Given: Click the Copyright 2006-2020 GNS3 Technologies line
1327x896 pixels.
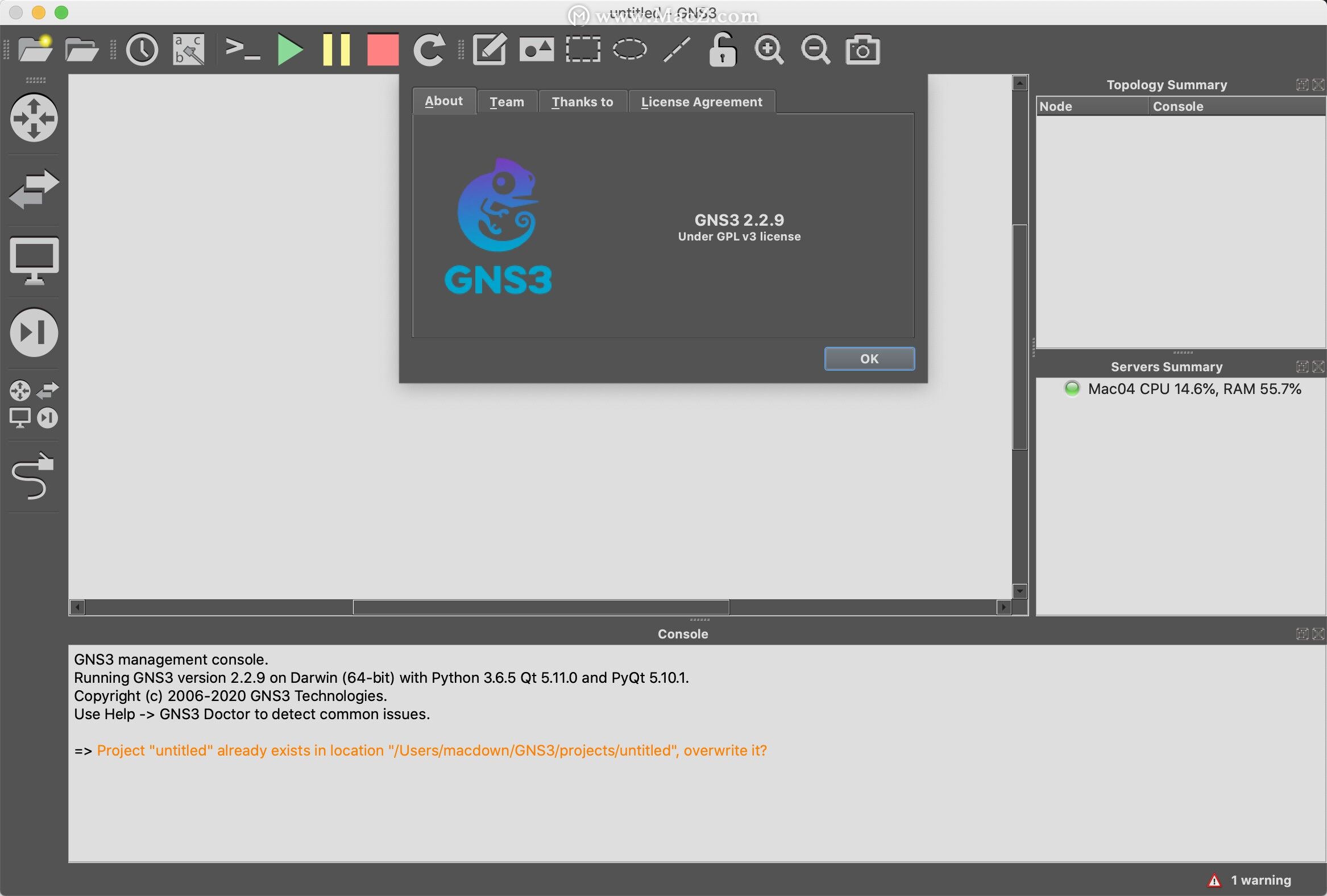Looking at the screenshot, I should [x=230, y=695].
